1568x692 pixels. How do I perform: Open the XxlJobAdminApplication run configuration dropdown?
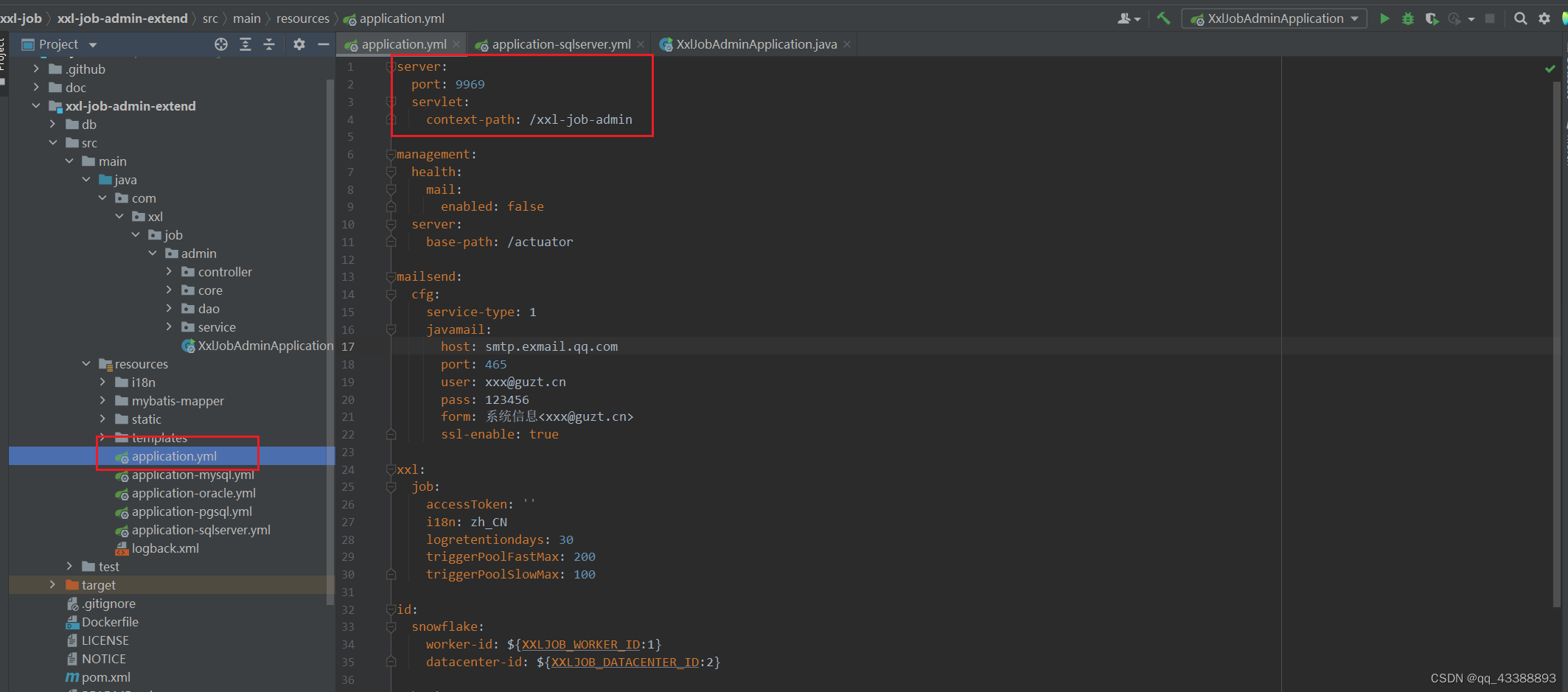click(1274, 18)
